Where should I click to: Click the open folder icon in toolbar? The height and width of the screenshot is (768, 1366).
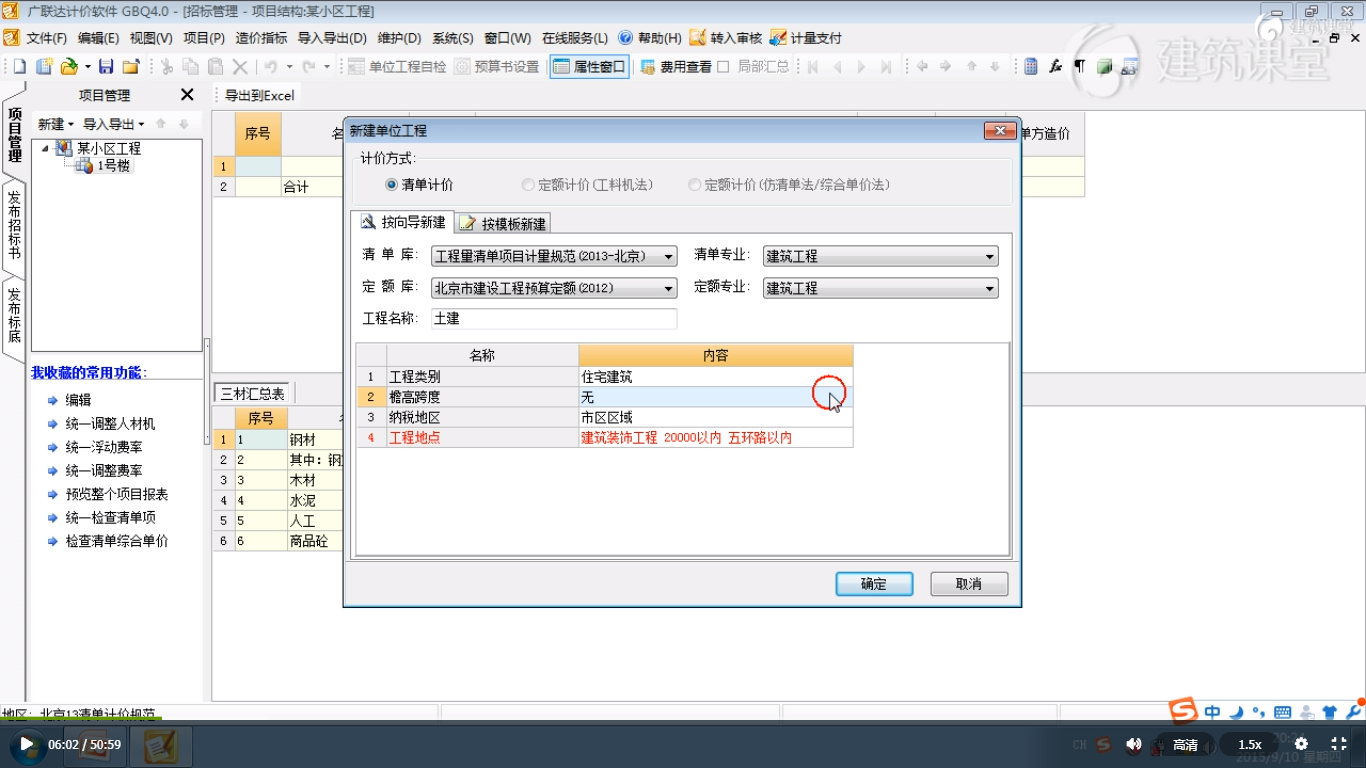(69, 67)
